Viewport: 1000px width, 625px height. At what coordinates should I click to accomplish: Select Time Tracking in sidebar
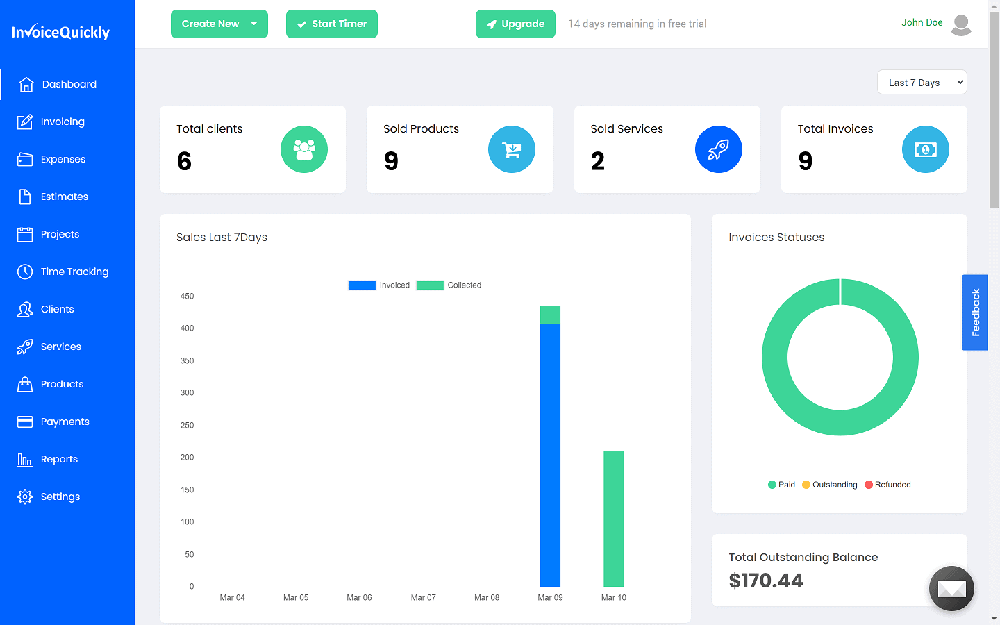coord(75,272)
